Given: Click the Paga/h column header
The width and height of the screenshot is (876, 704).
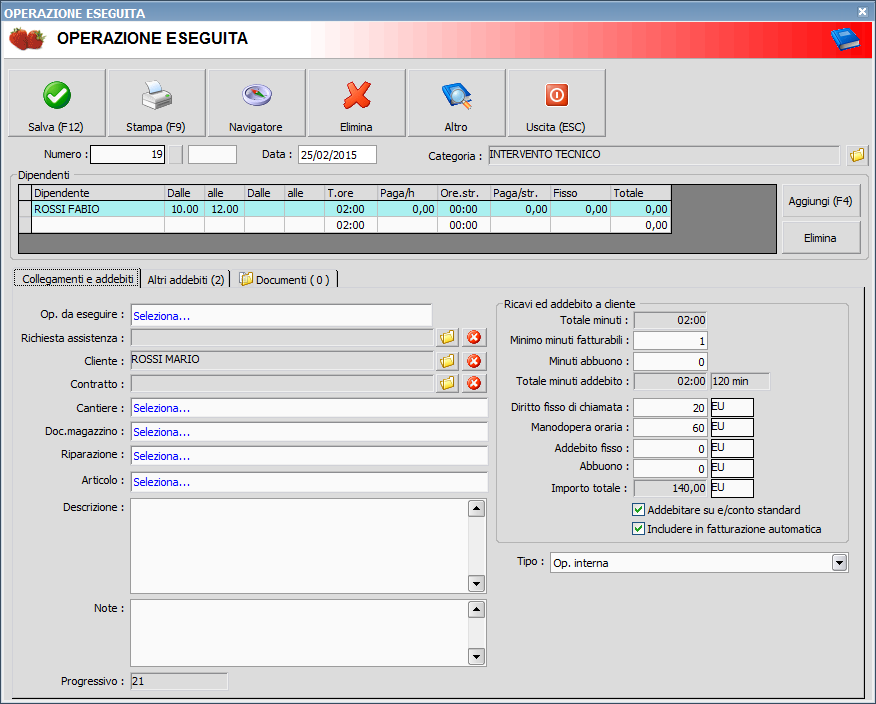Looking at the screenshot, I should pyautogui.click(x=408, y=193).
